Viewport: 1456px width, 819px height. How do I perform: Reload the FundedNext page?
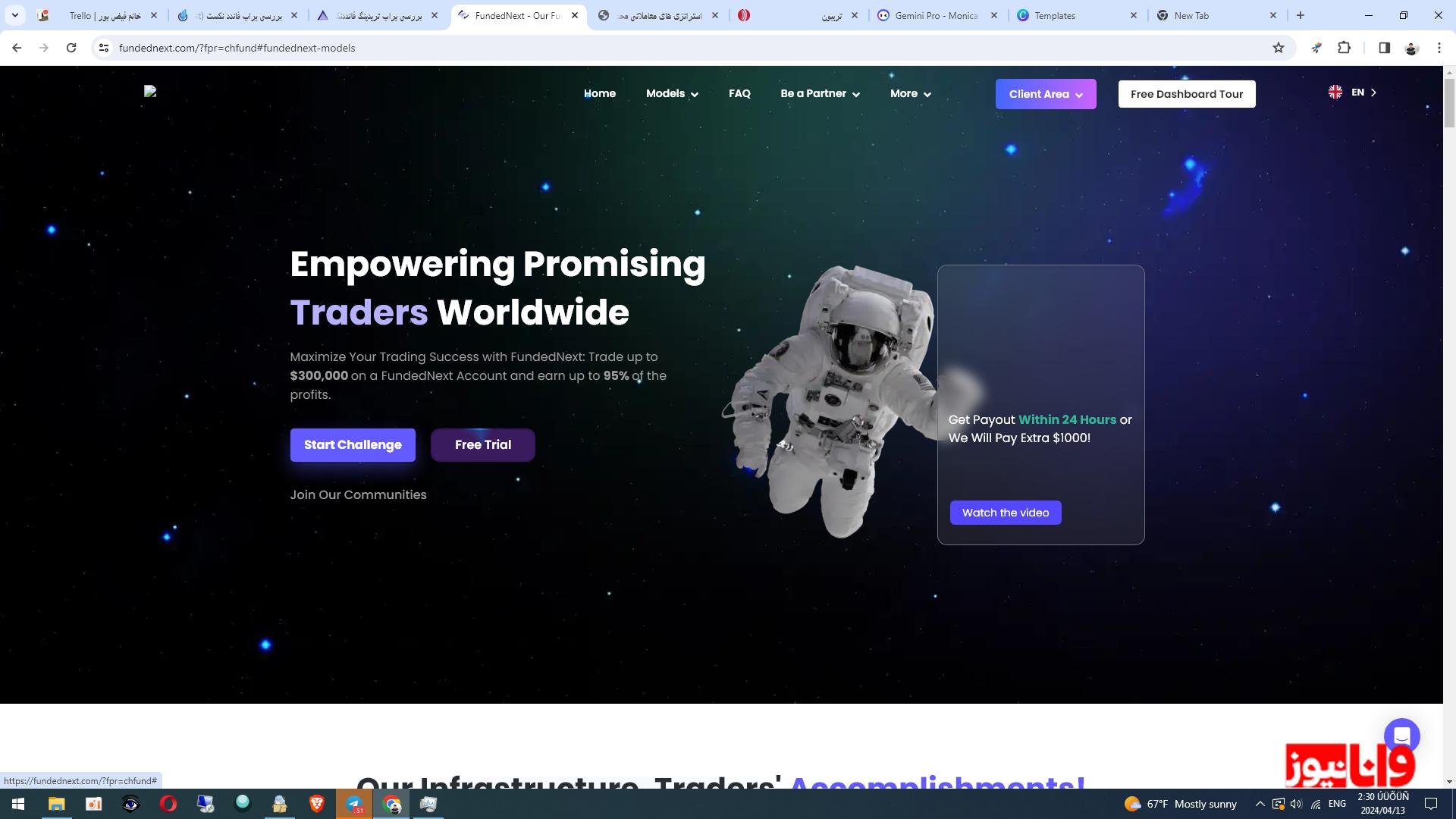pyautogui.click(x=71, y=48)
